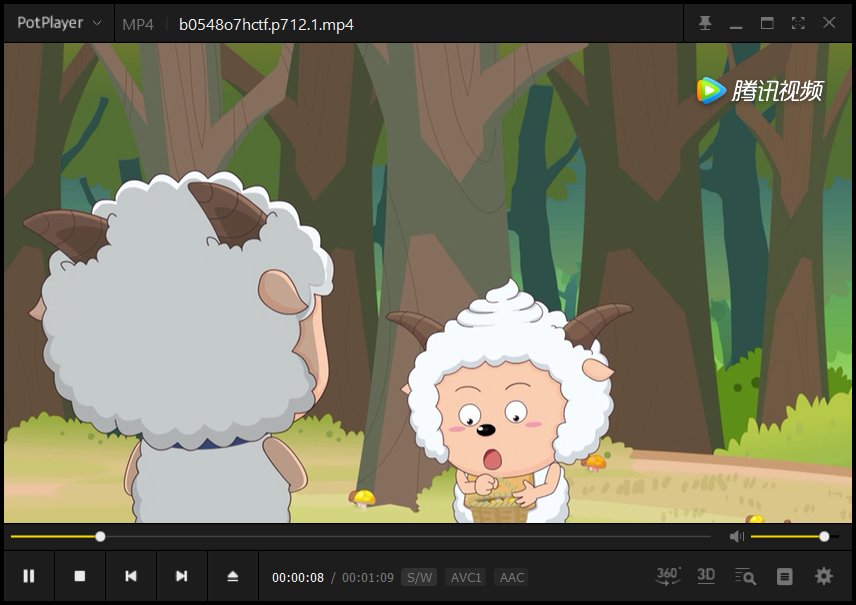Click the video display area
This screenshot has height=605, width=856.
tap(427, 283)
